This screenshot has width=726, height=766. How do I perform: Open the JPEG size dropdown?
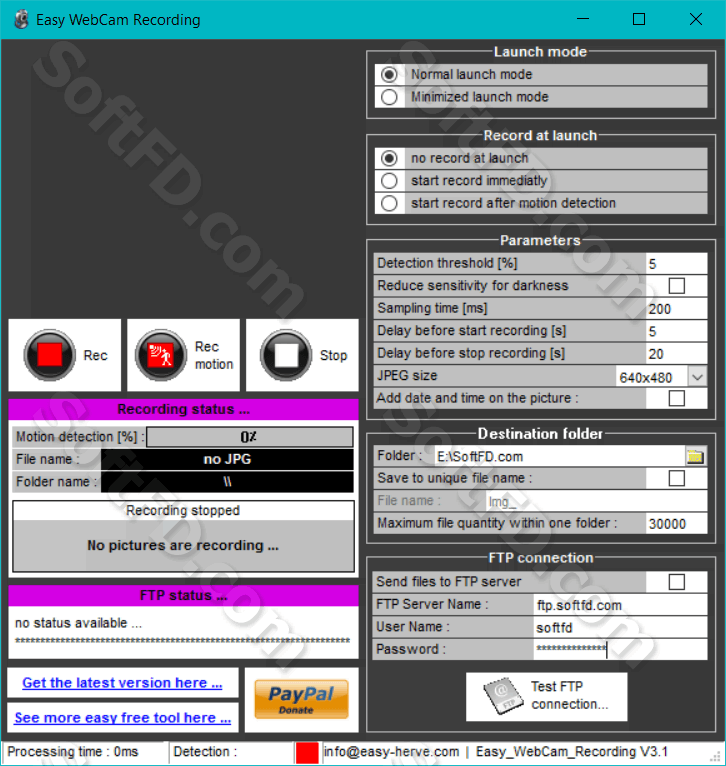click(x=697, y=377)
